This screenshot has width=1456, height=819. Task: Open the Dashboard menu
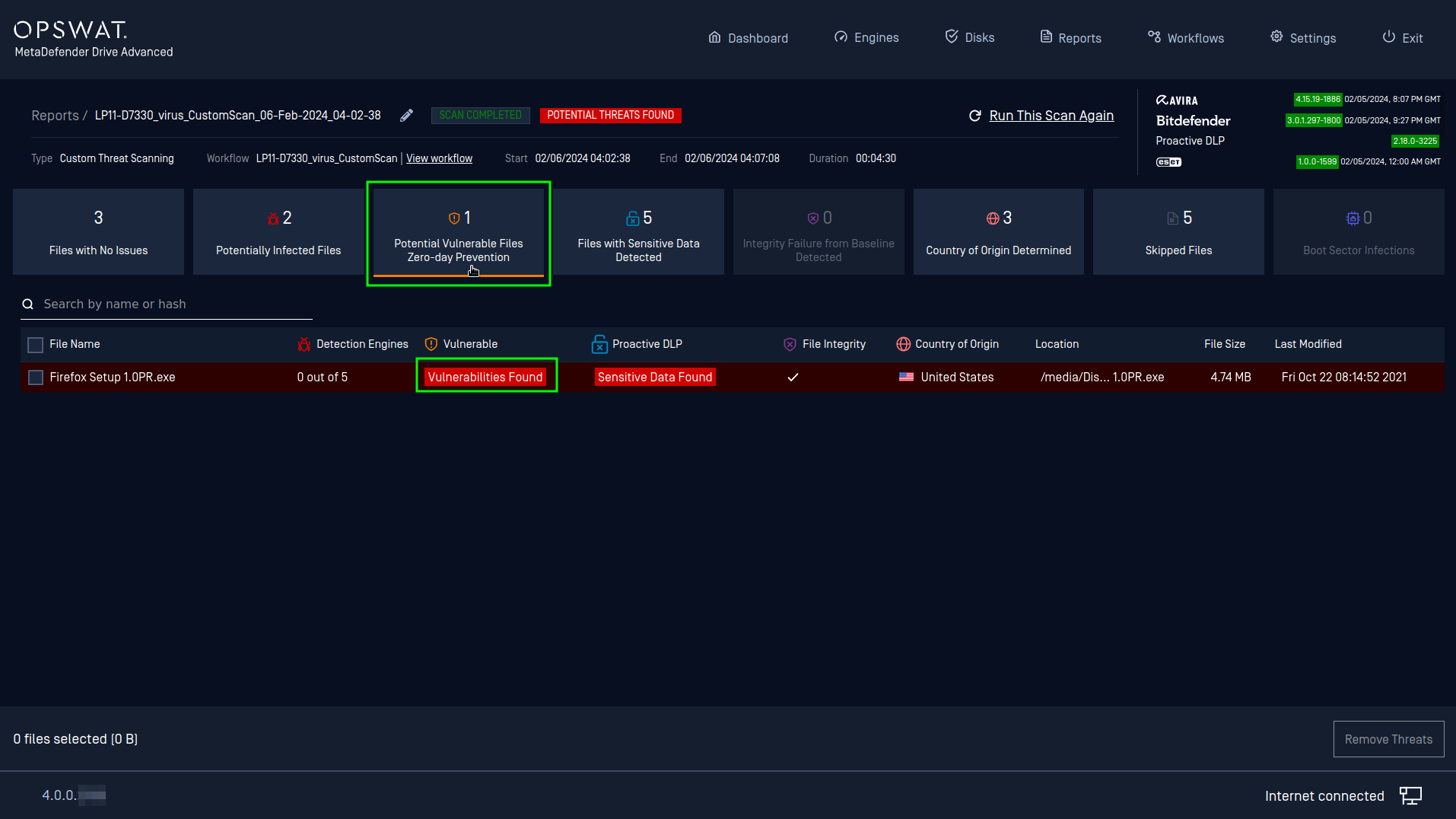pyautogui.click(x=749, y=38)
